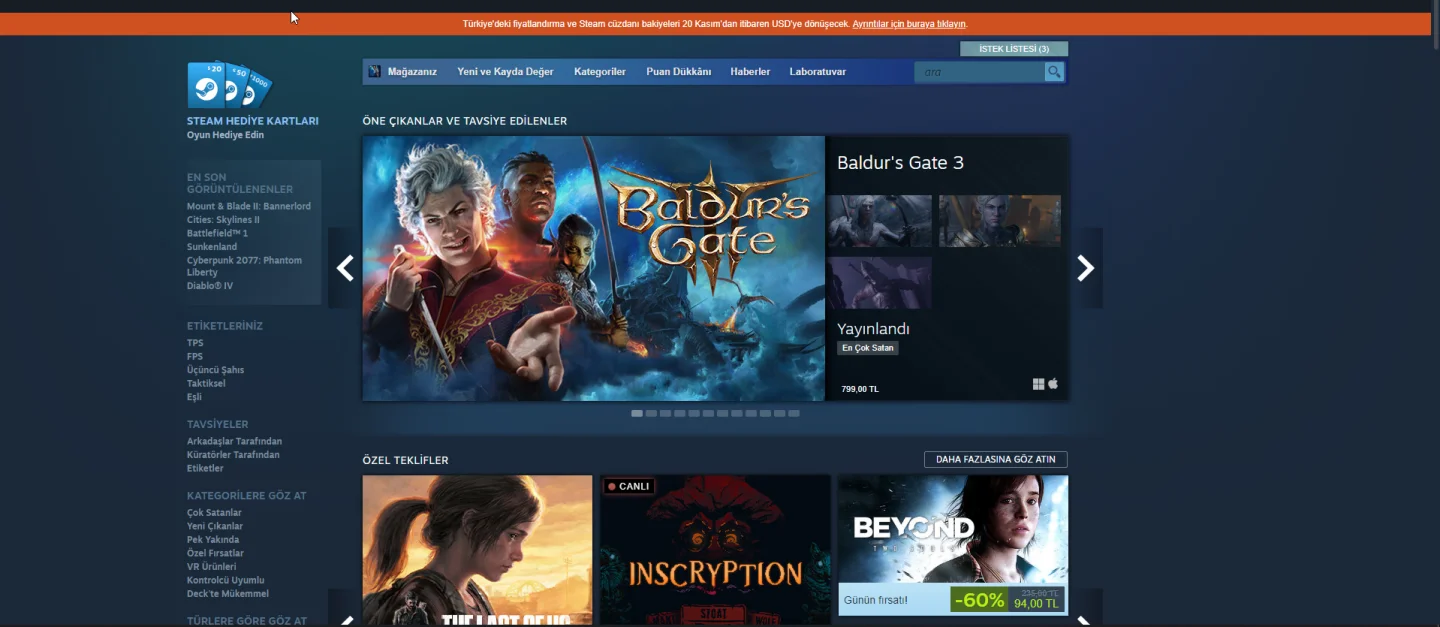Select second carousel page indicator

tap(651, 413)
